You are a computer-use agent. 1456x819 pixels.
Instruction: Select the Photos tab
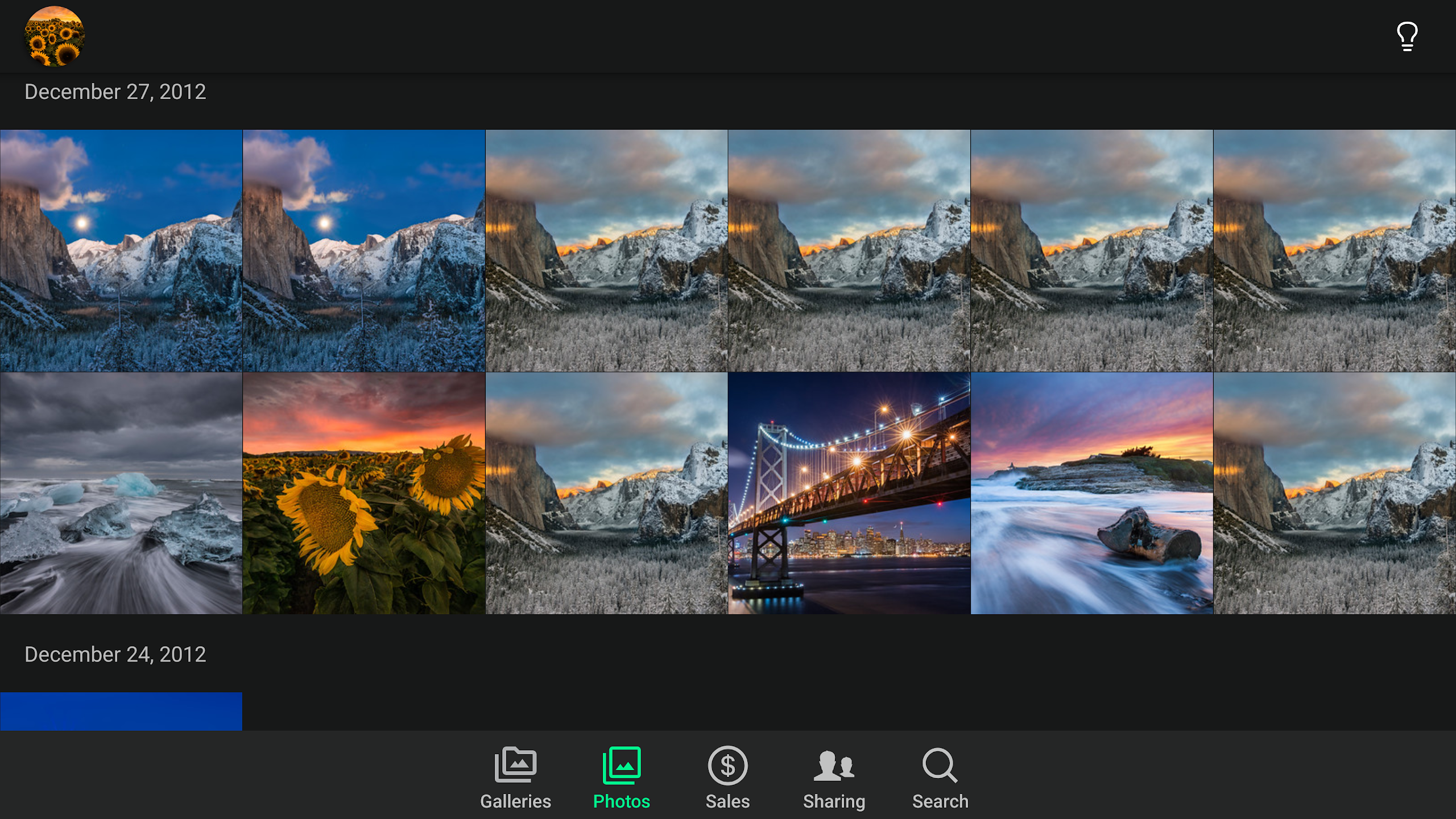622,777
